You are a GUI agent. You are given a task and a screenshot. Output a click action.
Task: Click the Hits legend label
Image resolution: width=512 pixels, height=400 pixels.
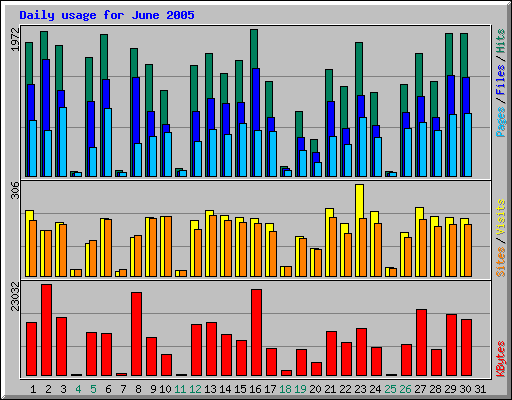[x=501, y=41]
